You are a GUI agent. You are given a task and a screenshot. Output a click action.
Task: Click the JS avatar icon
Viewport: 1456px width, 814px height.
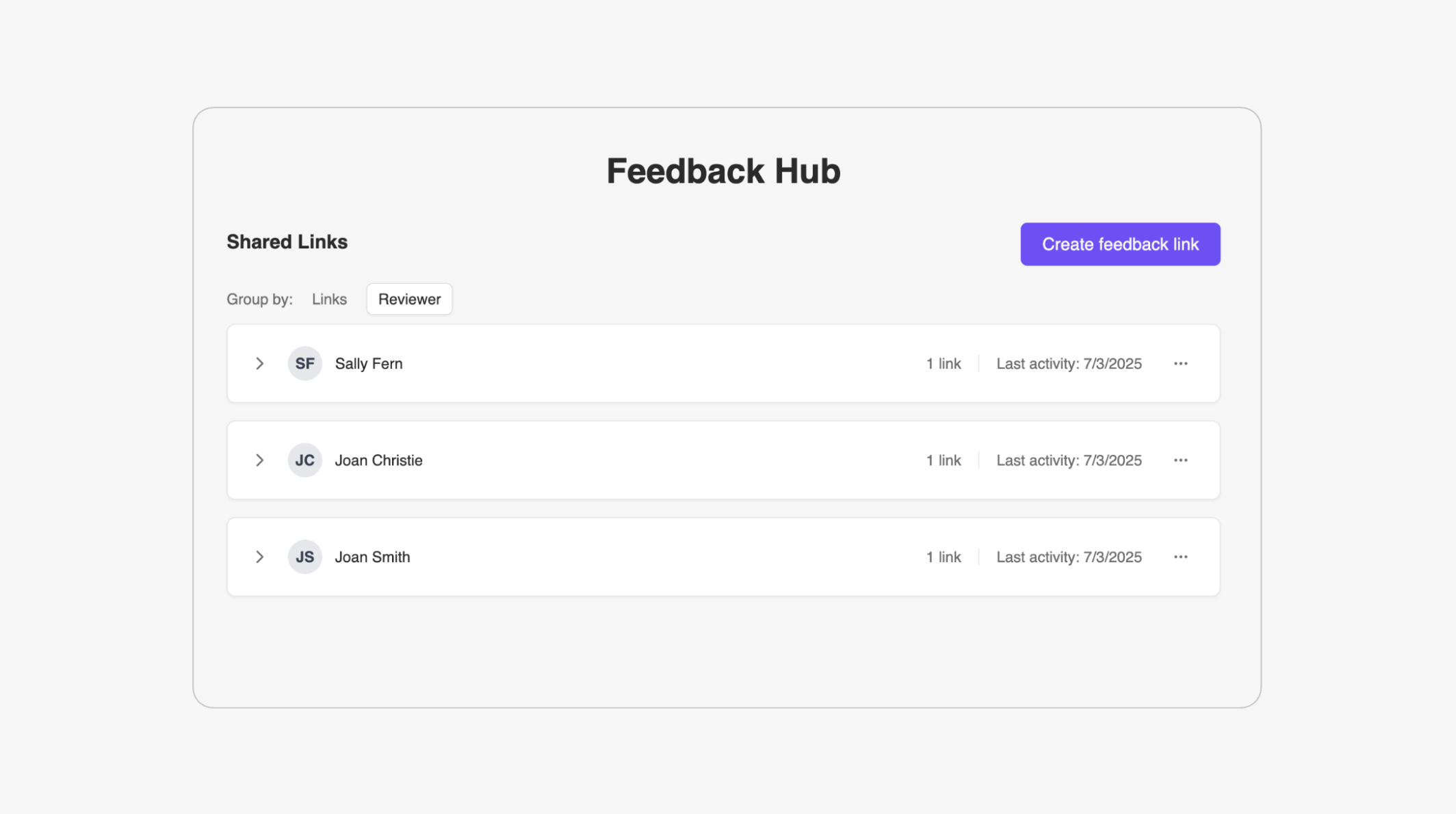click(304, 557)
